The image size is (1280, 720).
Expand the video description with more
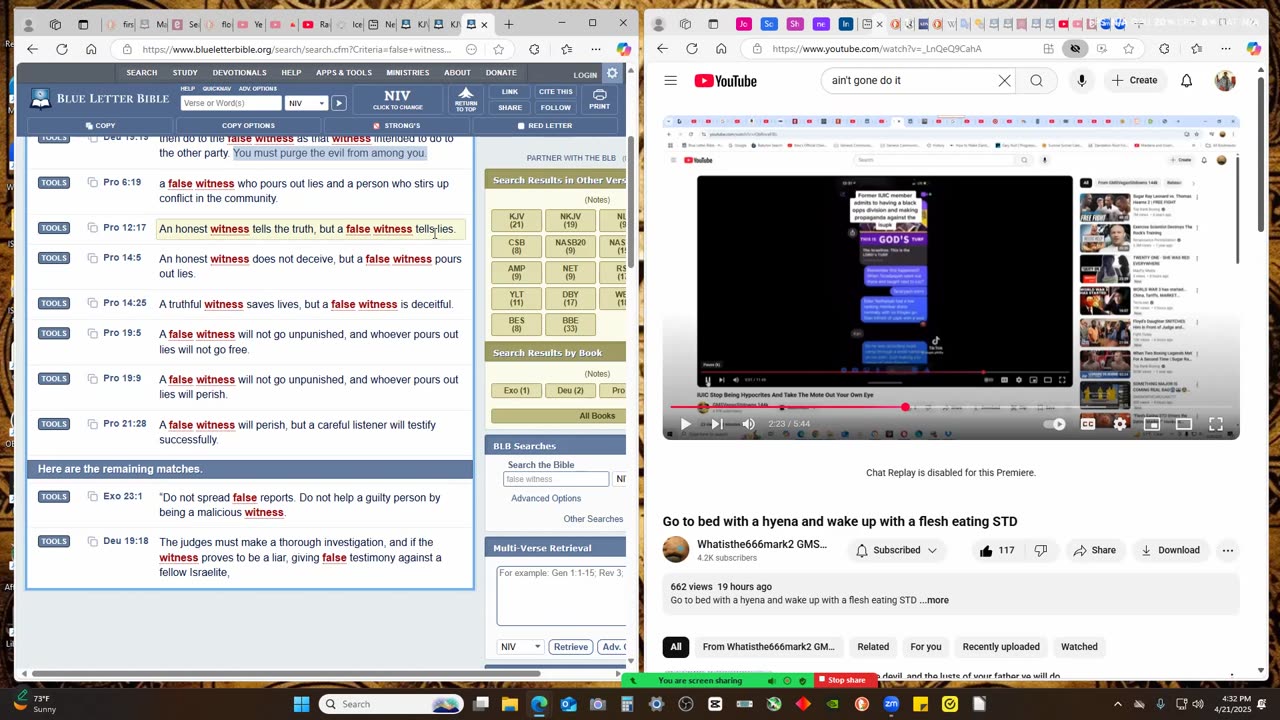(x=934, y=600)
